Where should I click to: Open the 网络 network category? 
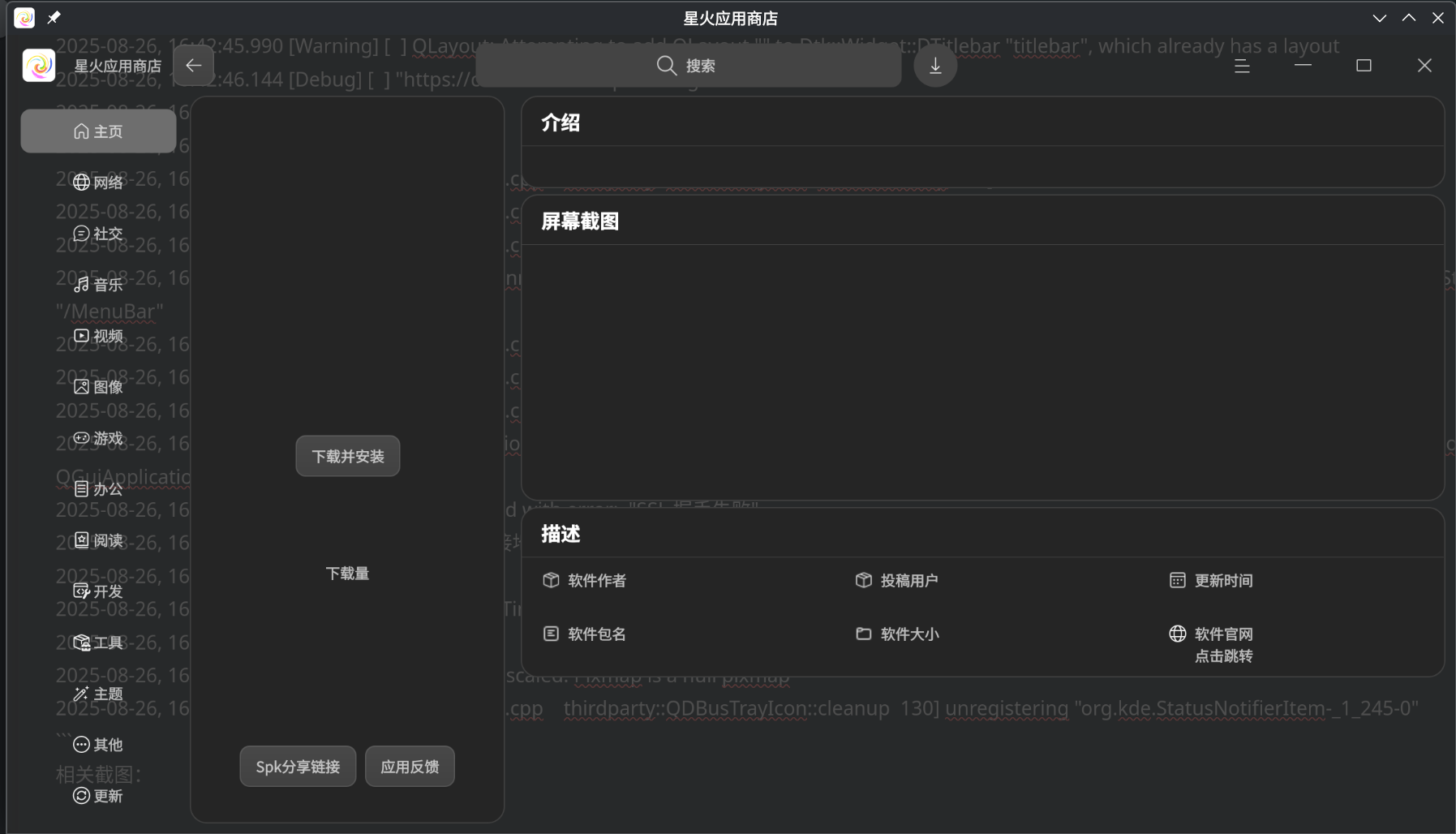tap(98, 183)
